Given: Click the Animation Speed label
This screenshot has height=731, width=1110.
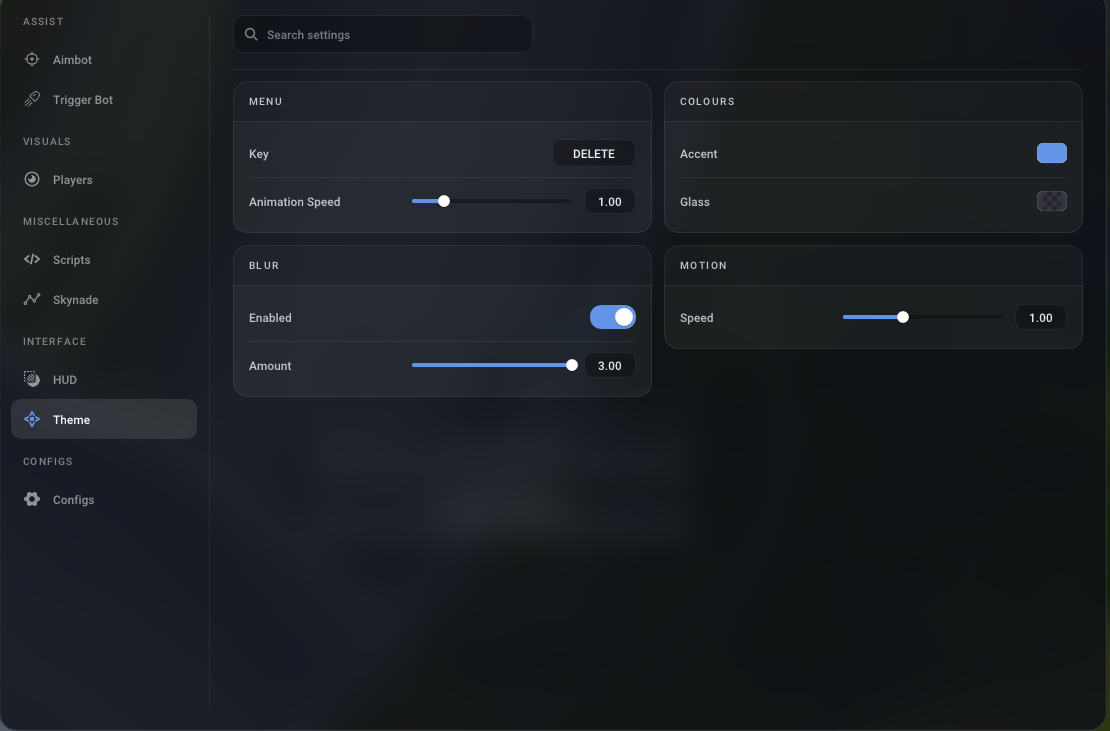Looking at the screenshot, I should (x=294, y=202).
